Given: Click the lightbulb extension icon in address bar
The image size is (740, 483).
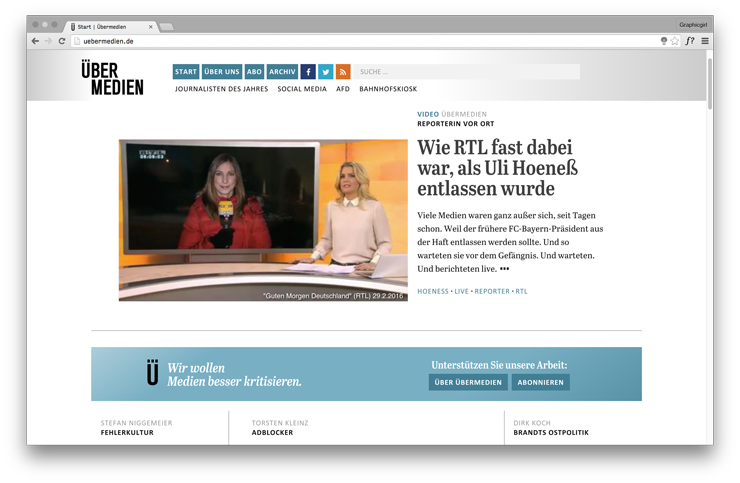Looking at the screenshot, I should (664, 41).
